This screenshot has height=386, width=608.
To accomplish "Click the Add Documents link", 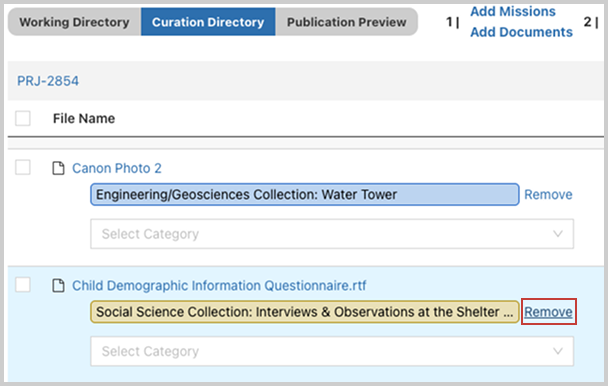I will tap(522, 32).
